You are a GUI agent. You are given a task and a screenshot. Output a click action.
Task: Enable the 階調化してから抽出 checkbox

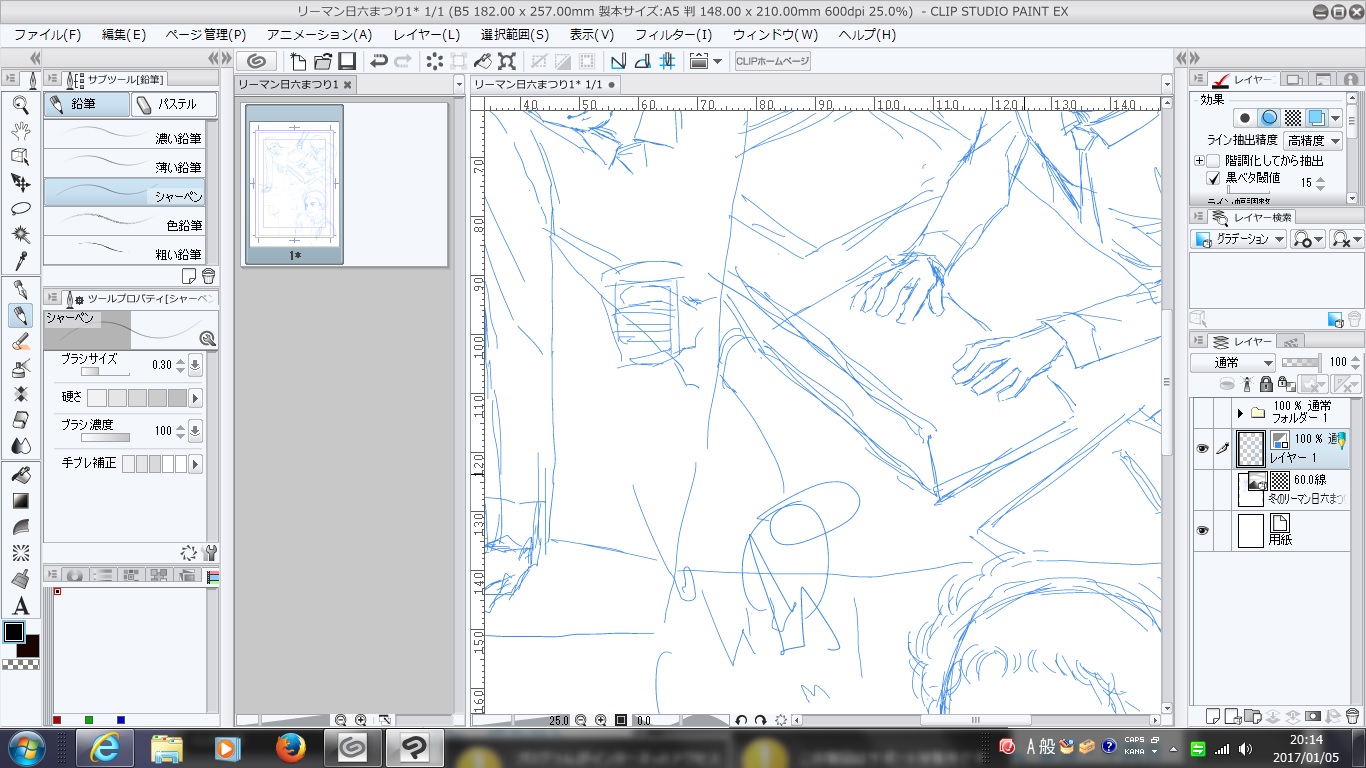click(1214, 161)
